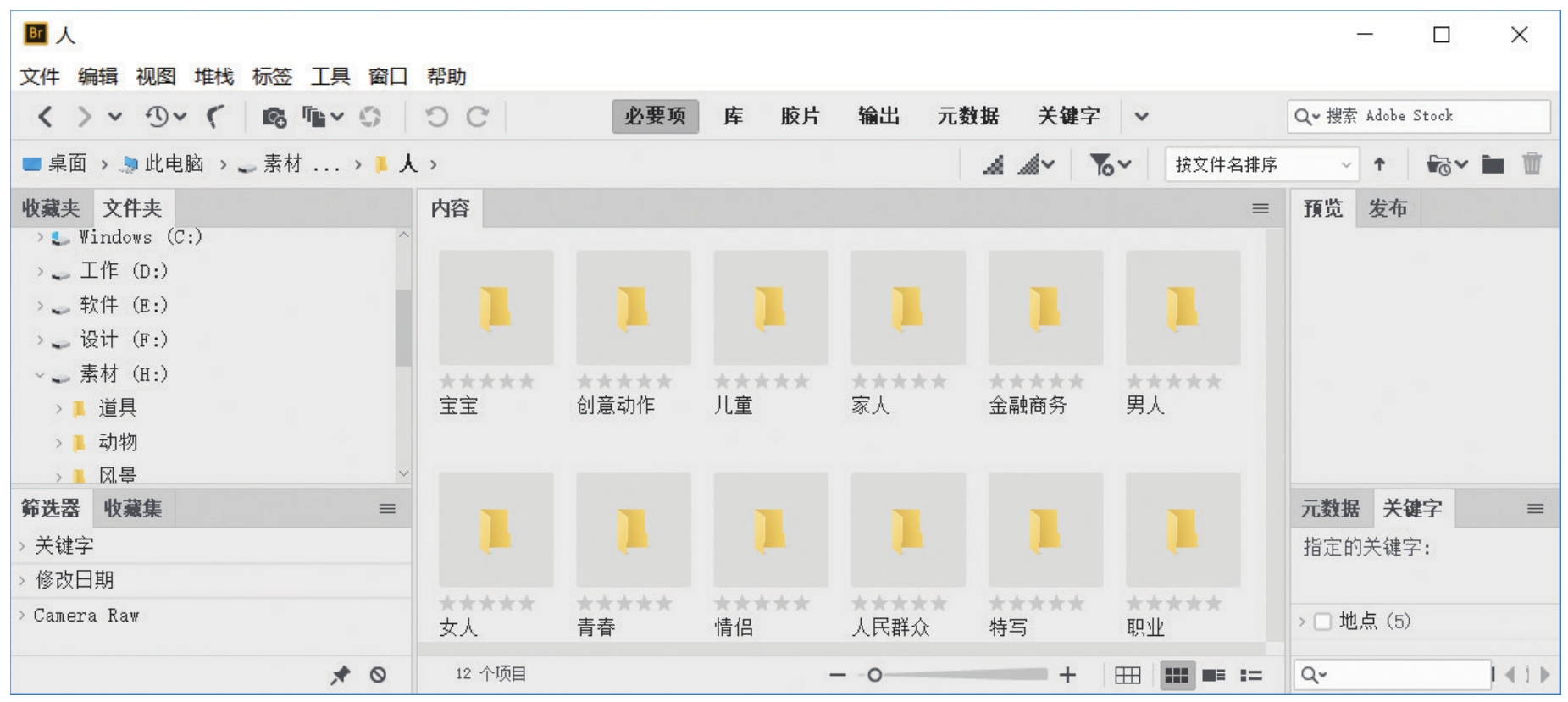Click the browse quickly thumbnail preference icon

pos(993,164)
